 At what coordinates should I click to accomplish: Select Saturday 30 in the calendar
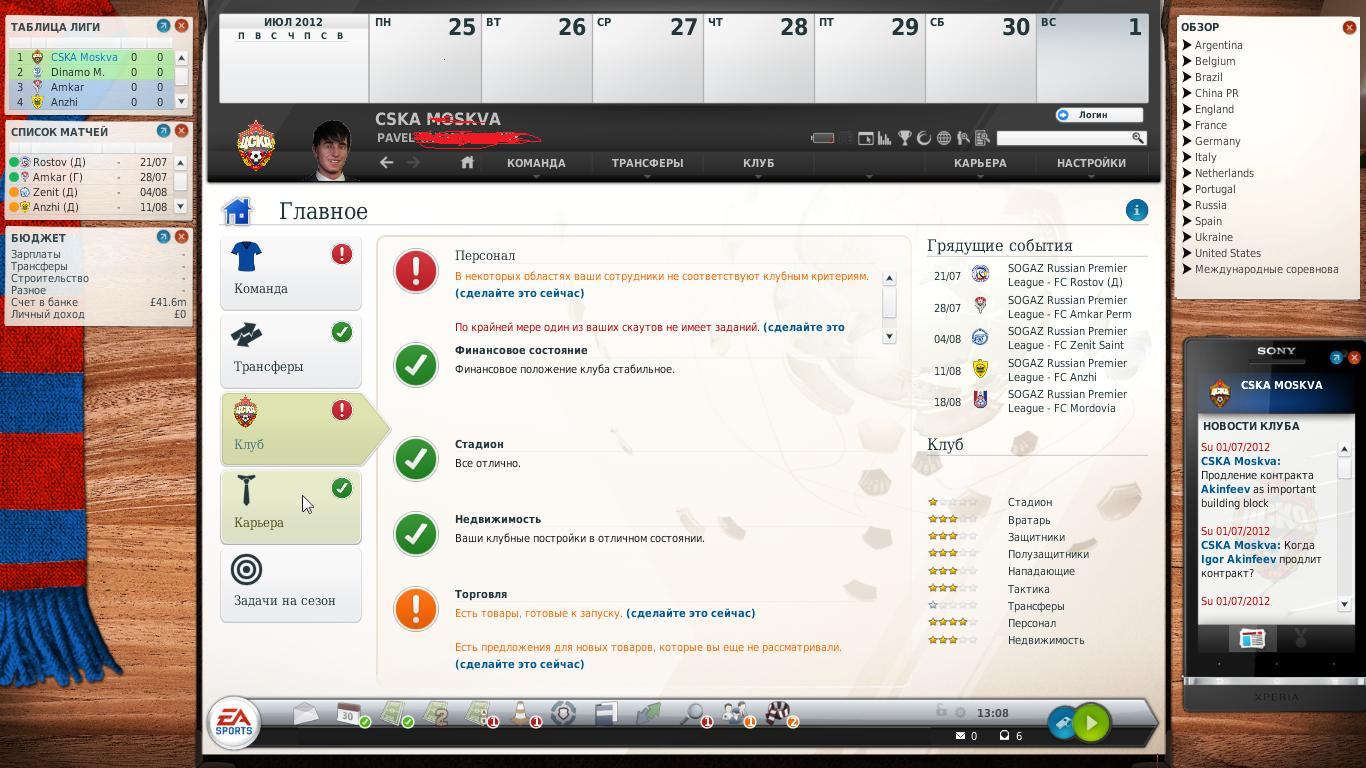979,58
